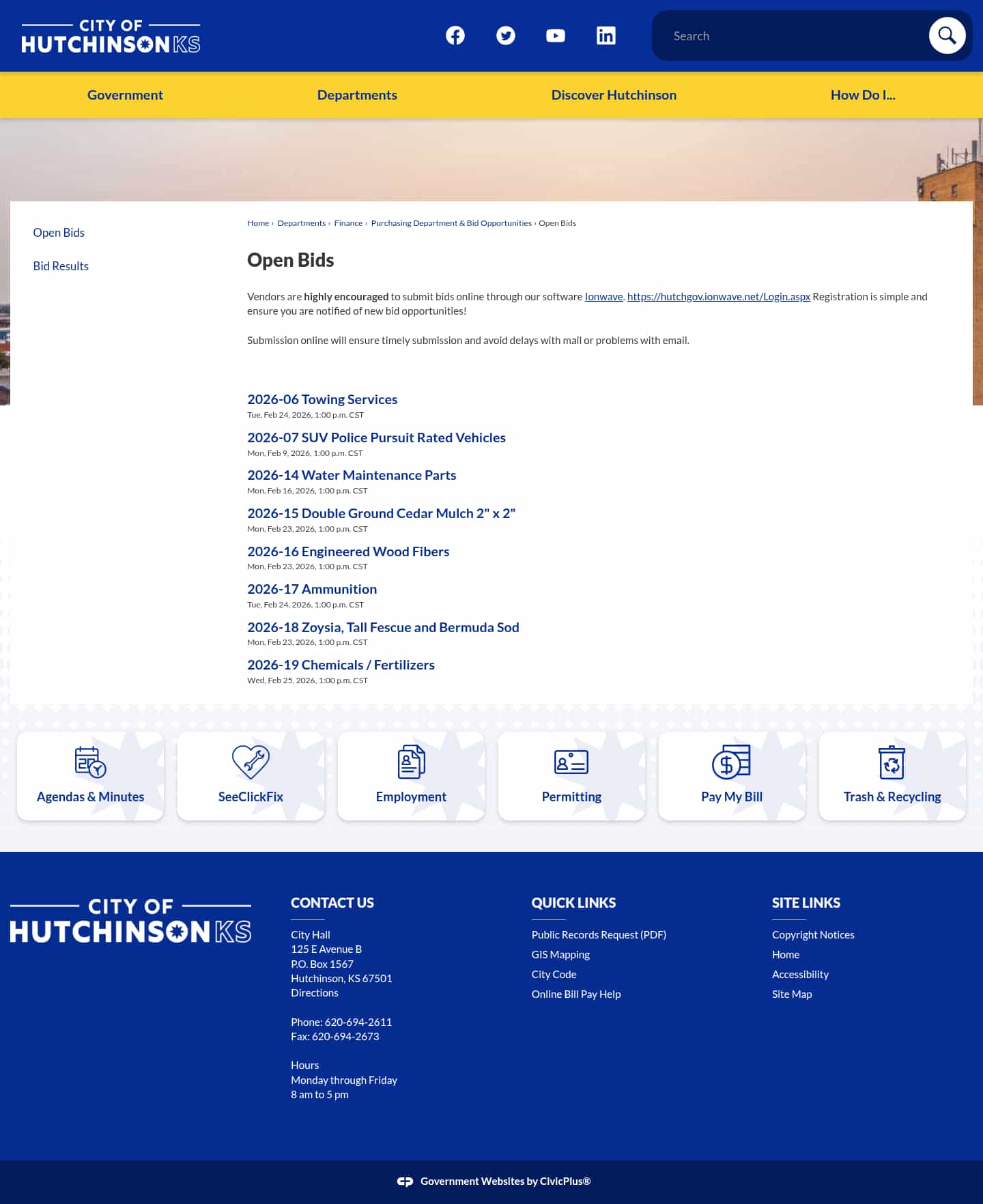Click the Permitting label
Viewport: 983px width, 1204px height.
(x=571, y=797)
